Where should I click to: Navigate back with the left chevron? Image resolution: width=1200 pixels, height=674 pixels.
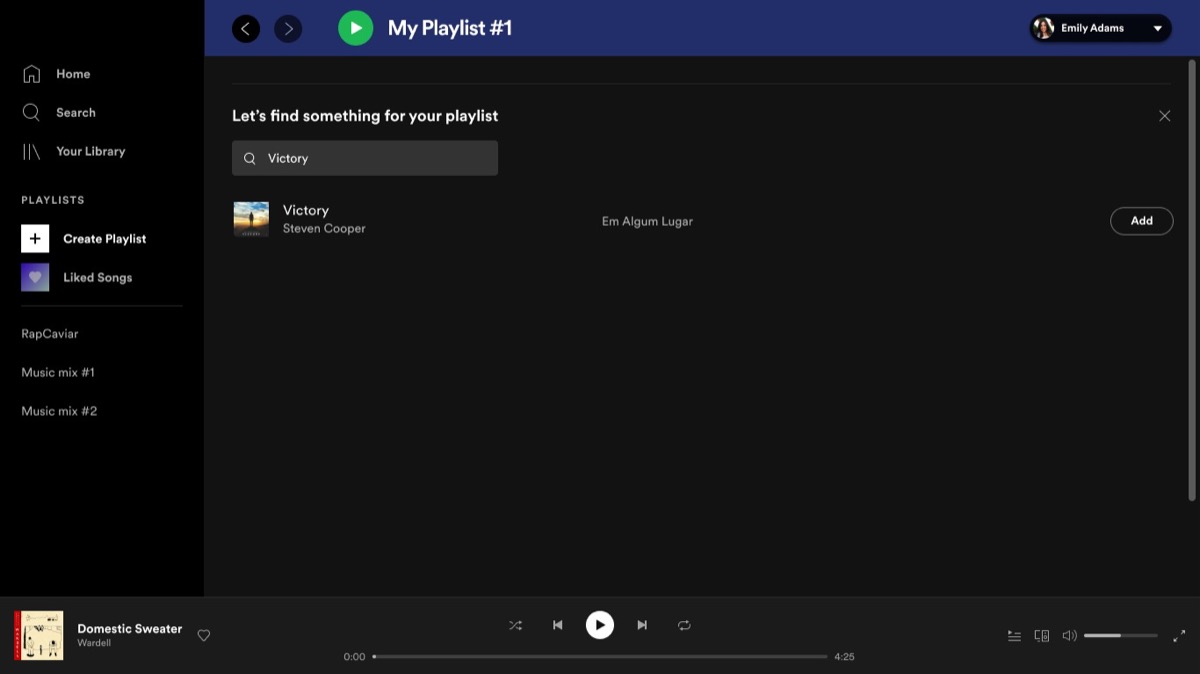coord(246,28)
